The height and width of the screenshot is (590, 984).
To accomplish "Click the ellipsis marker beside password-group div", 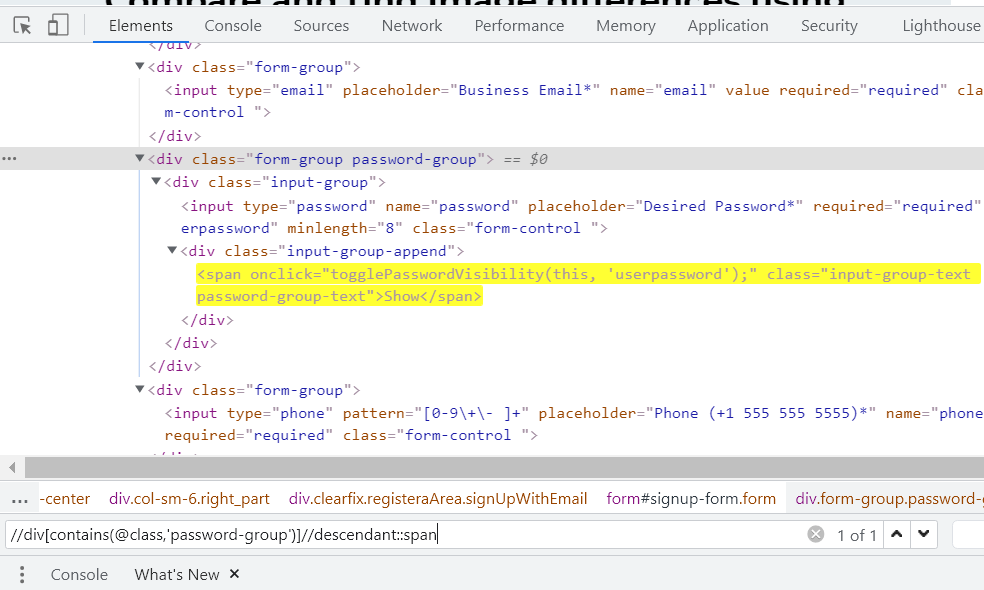I will 9,158.
